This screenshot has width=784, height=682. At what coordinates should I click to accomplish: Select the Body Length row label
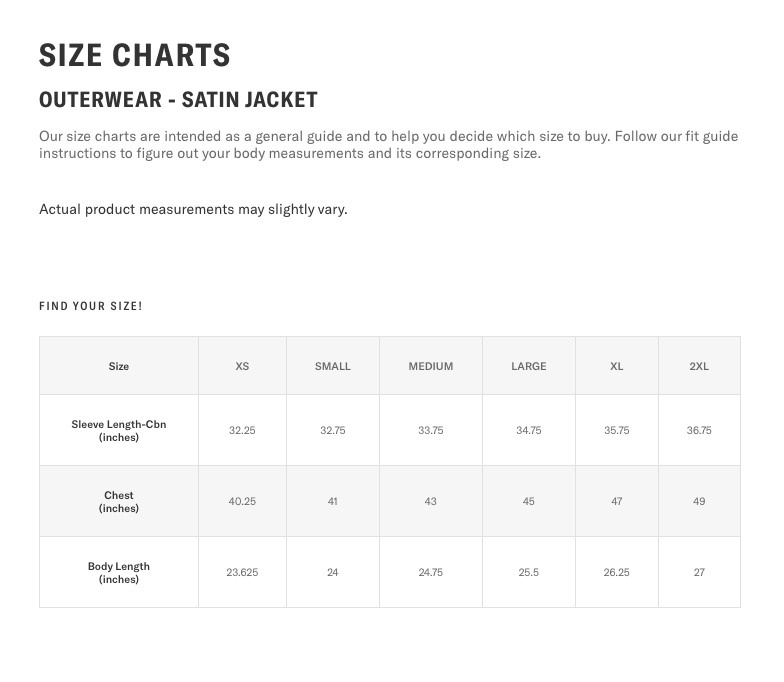tap(119, 572)
